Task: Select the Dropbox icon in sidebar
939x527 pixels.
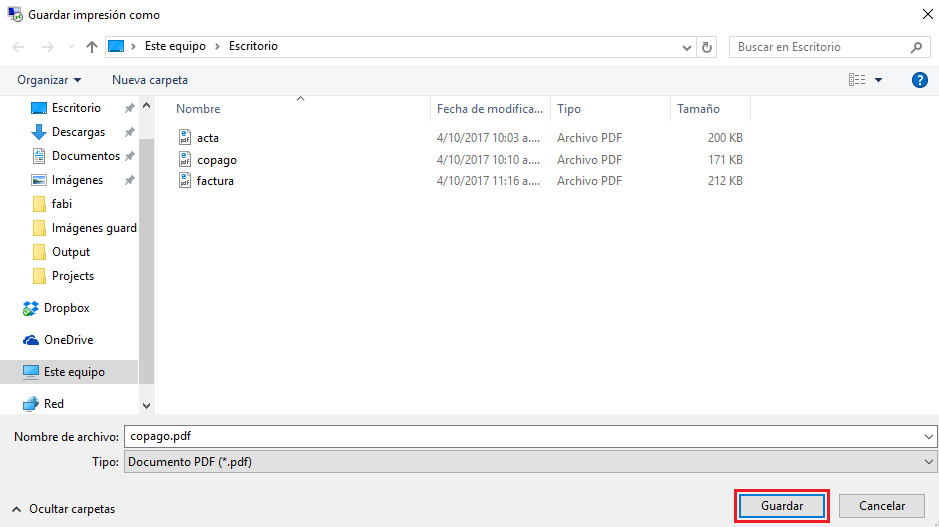Action: [x=31, y=308]
